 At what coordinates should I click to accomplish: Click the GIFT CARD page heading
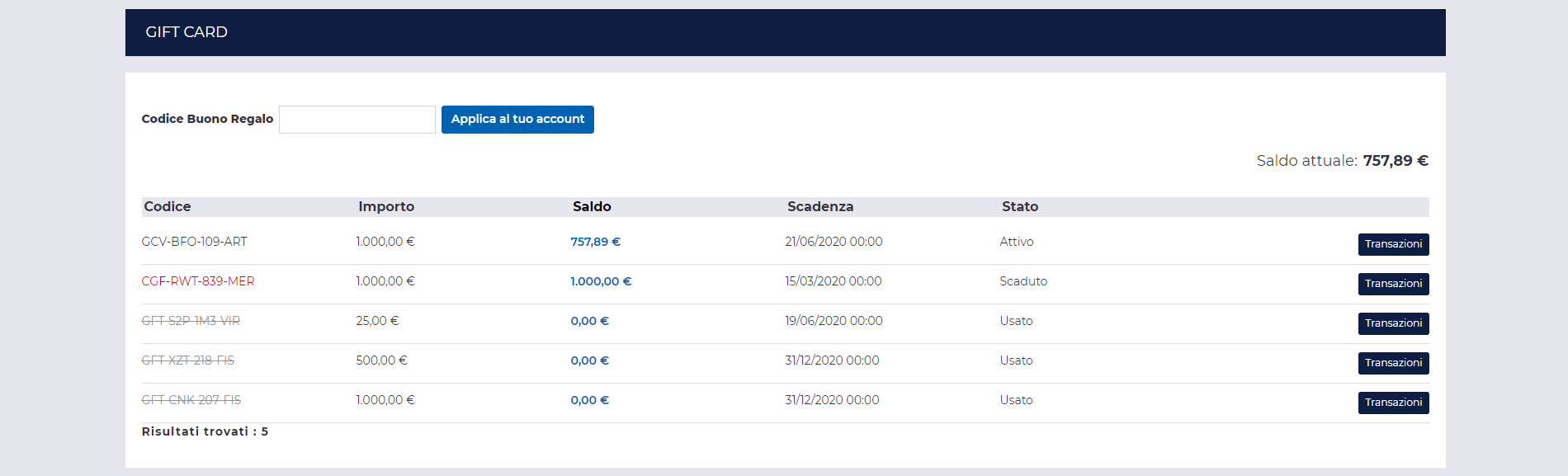click(x=187, y=32)
